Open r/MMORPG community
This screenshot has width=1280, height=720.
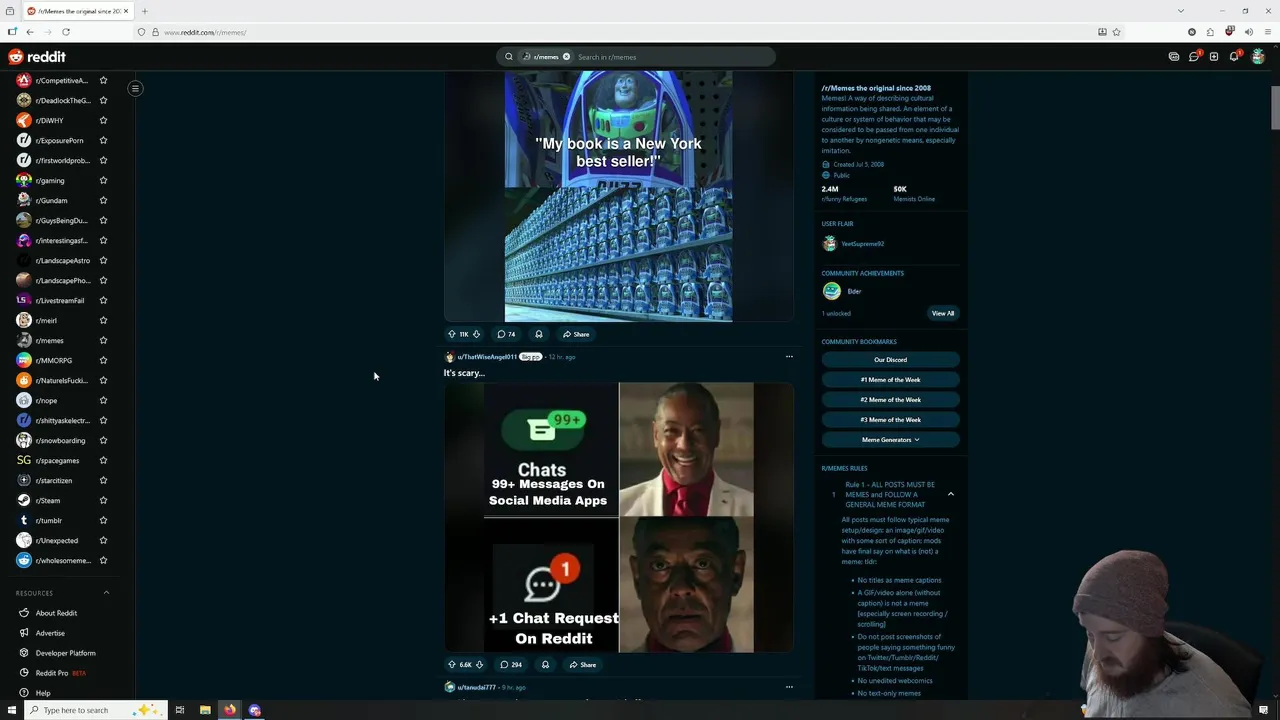[x=53, y=360]
